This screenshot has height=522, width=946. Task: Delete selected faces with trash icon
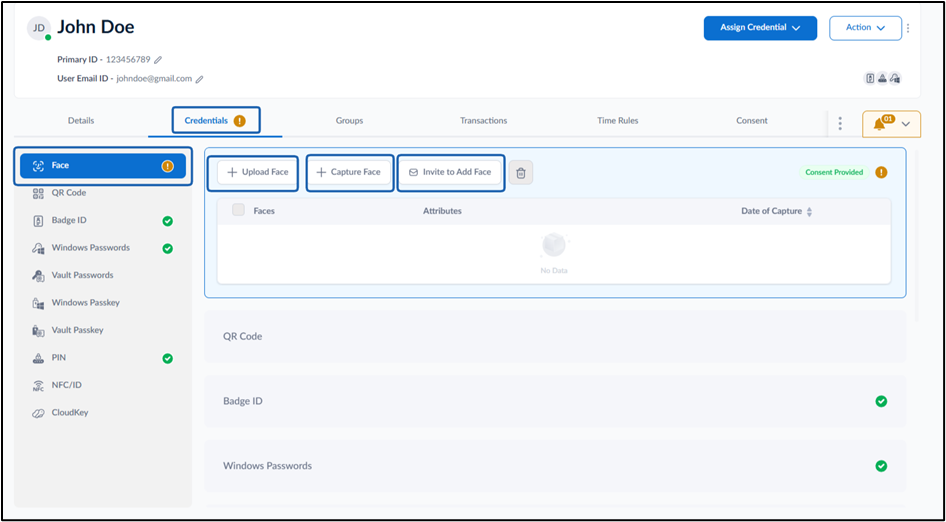(x=521, y=173)
